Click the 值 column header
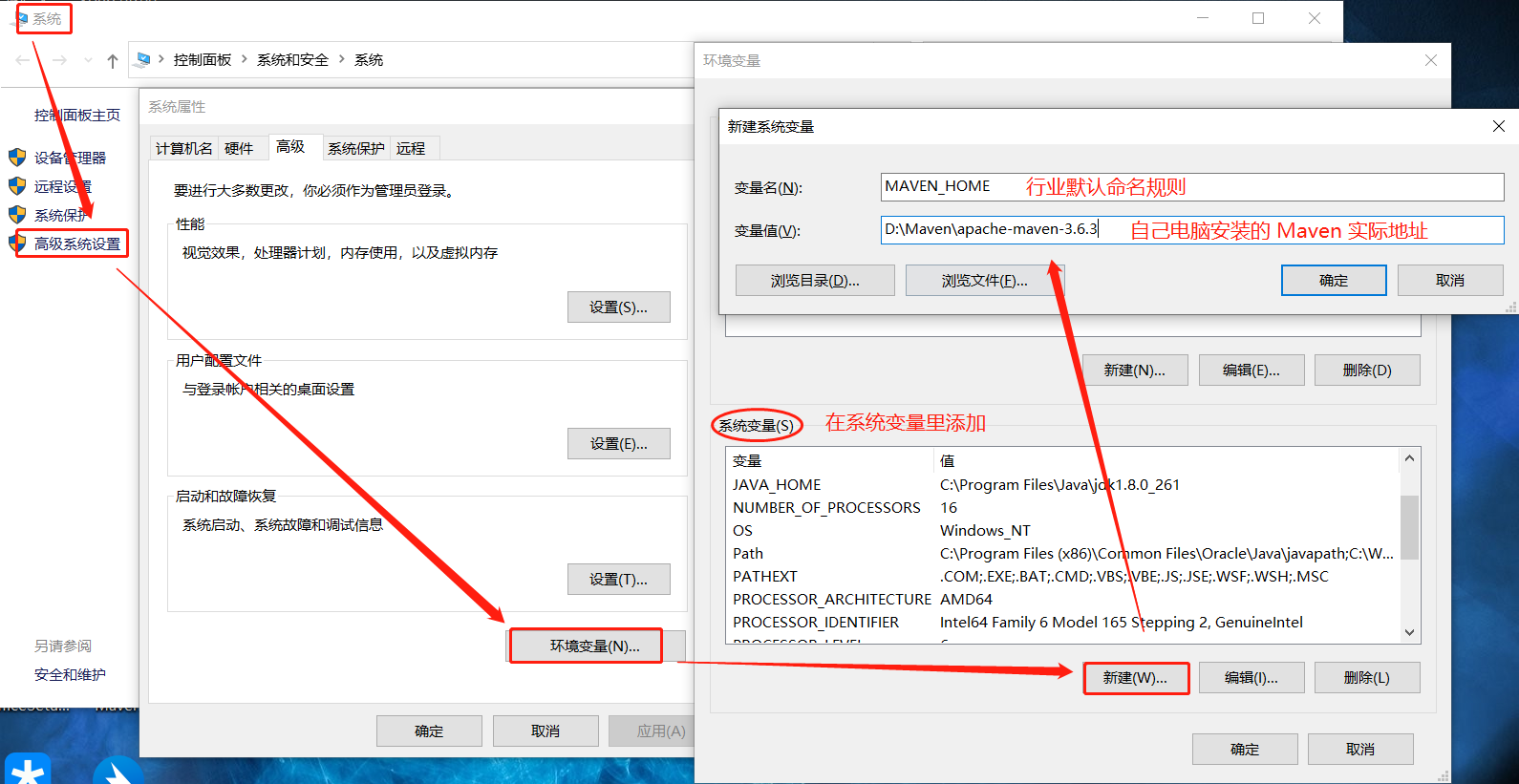1519x784 pixels. coord(1166,460)
